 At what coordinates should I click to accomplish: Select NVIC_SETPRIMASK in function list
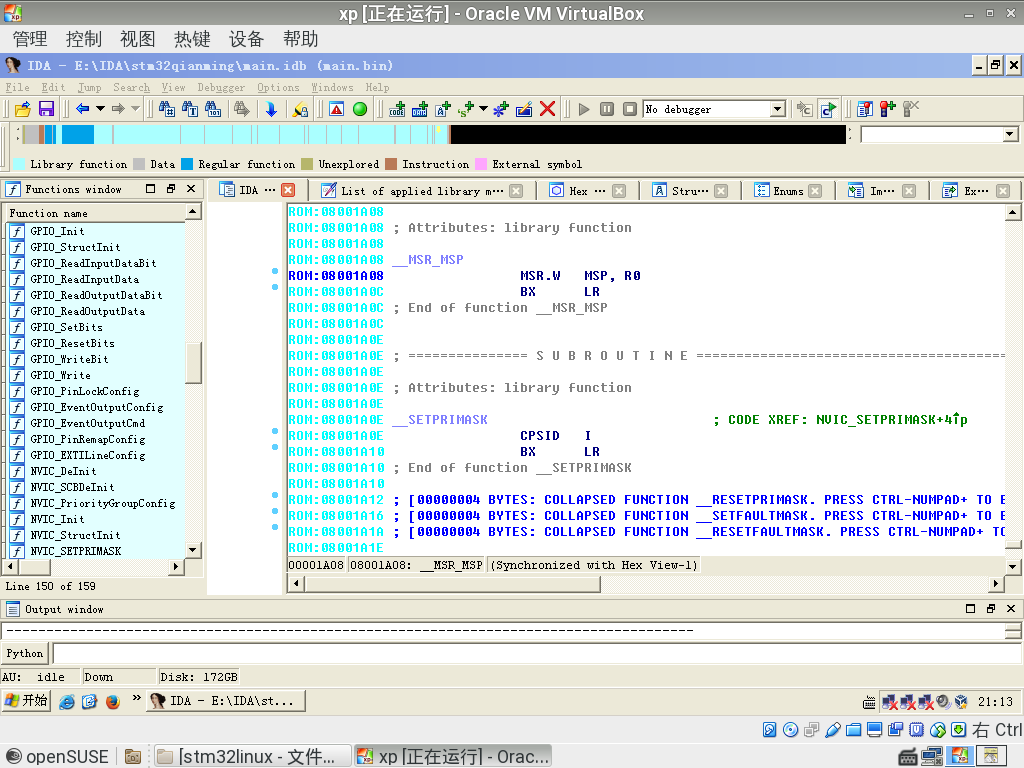(x=76, y=551)
